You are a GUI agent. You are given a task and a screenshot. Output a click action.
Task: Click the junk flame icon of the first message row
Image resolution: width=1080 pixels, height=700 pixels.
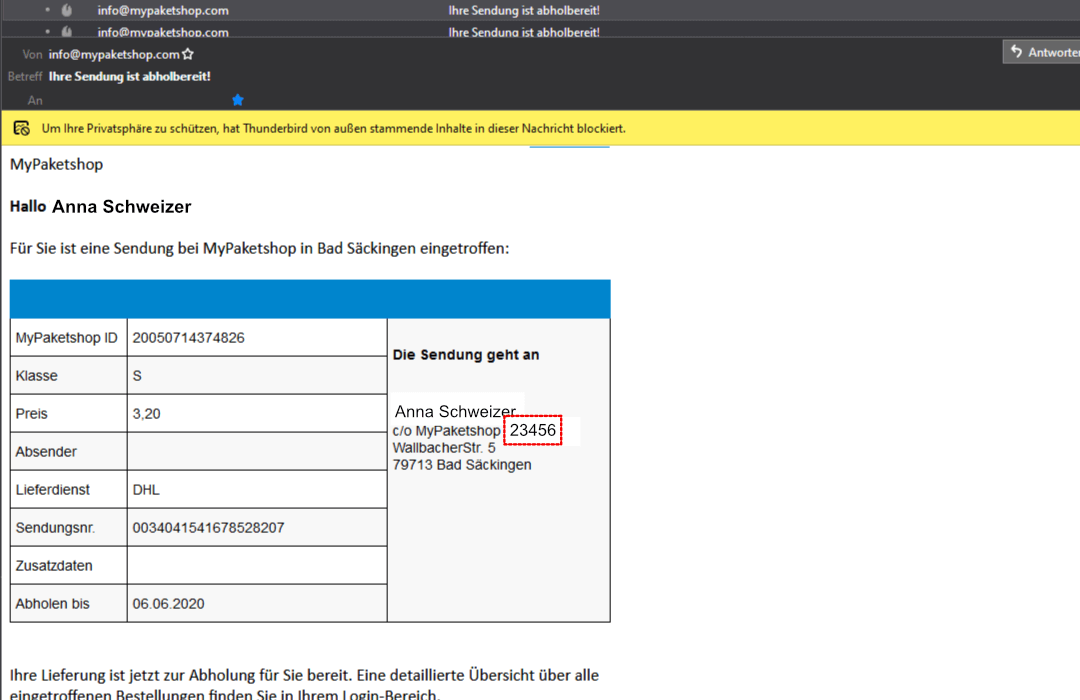[x=67, y=11]
